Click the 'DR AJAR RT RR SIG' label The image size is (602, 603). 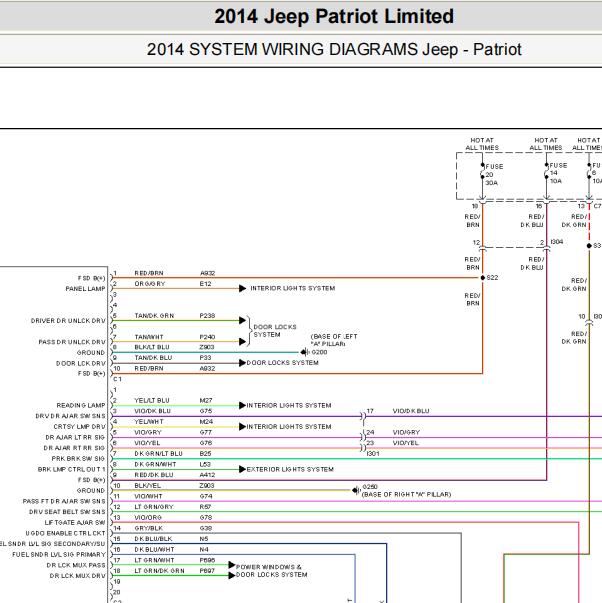[74, 448]
